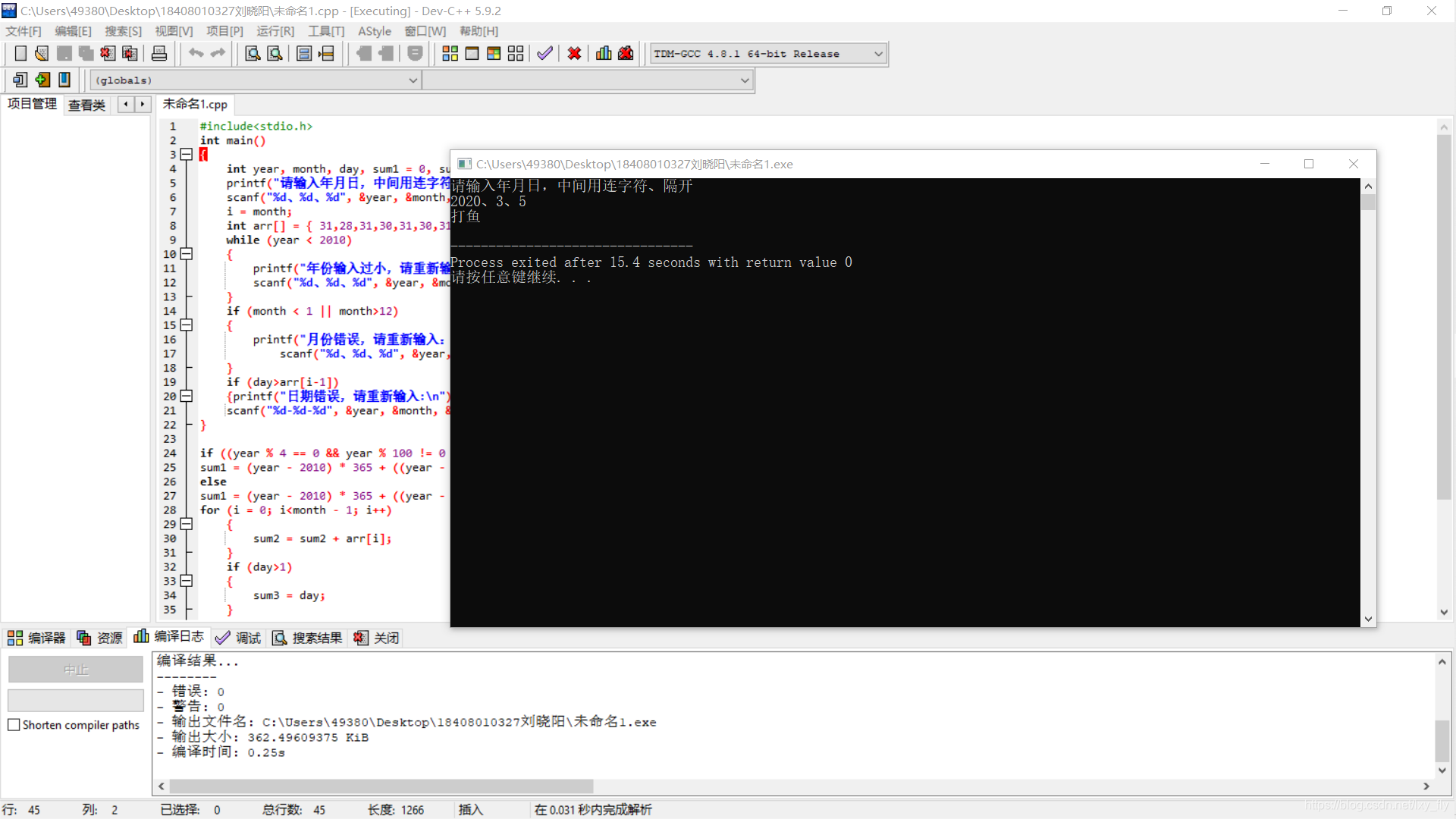Viewport: 1456px width, 819px height.
Task: Click the Close All files toolbar icon
Action: click(x=130, y=53)
